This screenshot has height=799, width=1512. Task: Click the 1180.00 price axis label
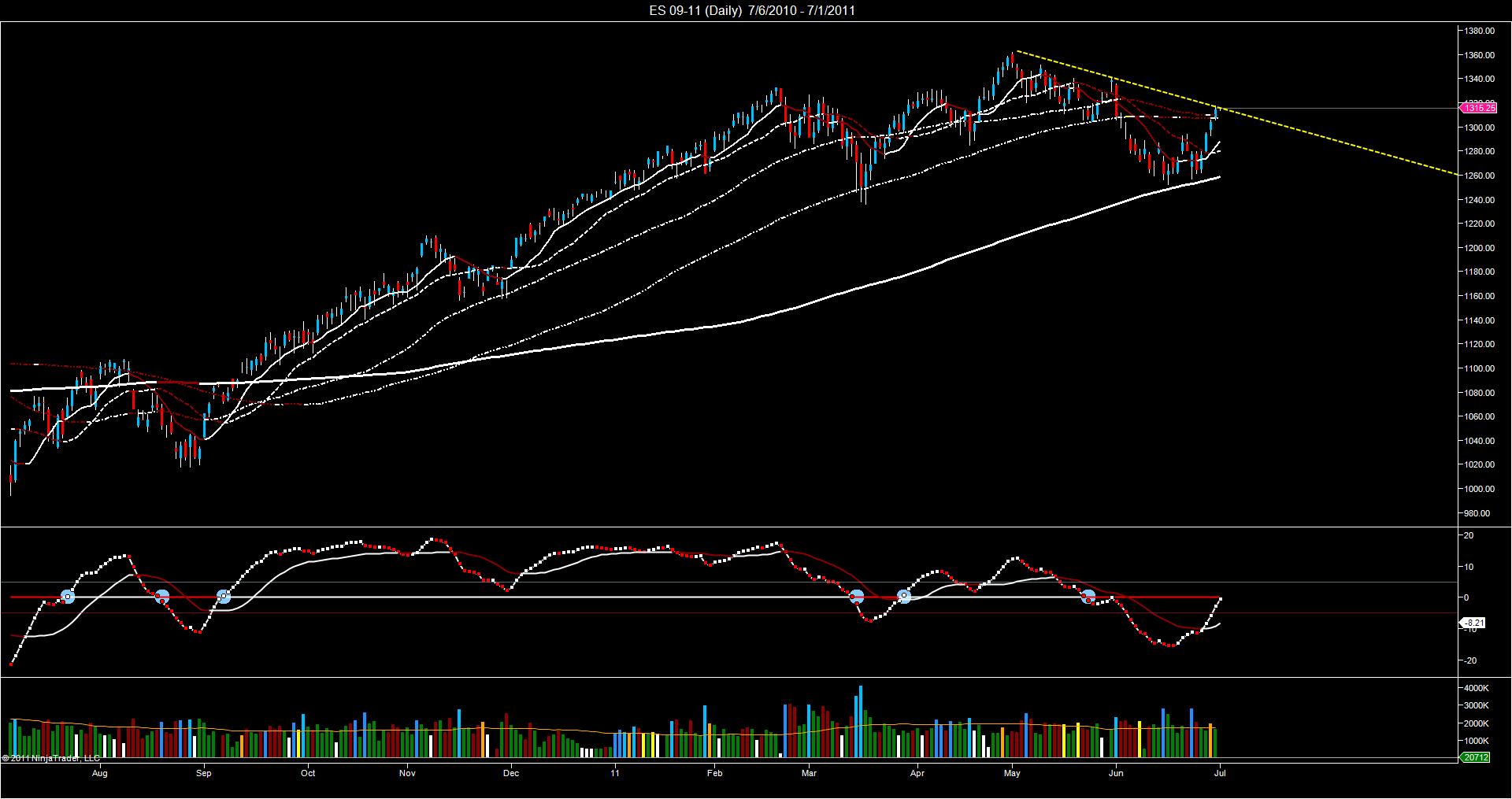point(1478,272)
